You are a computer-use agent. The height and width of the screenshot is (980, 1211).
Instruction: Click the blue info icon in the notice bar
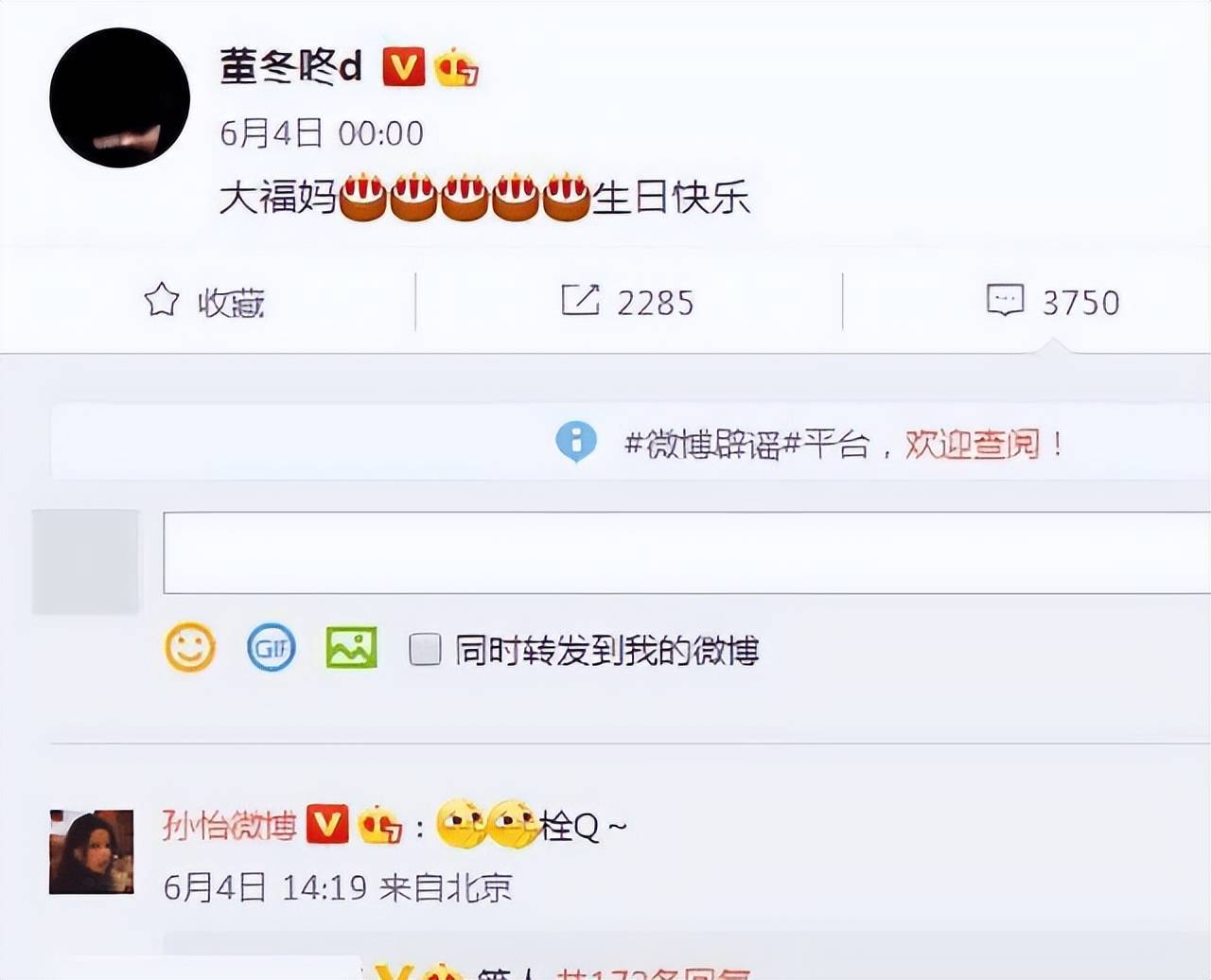575,441
